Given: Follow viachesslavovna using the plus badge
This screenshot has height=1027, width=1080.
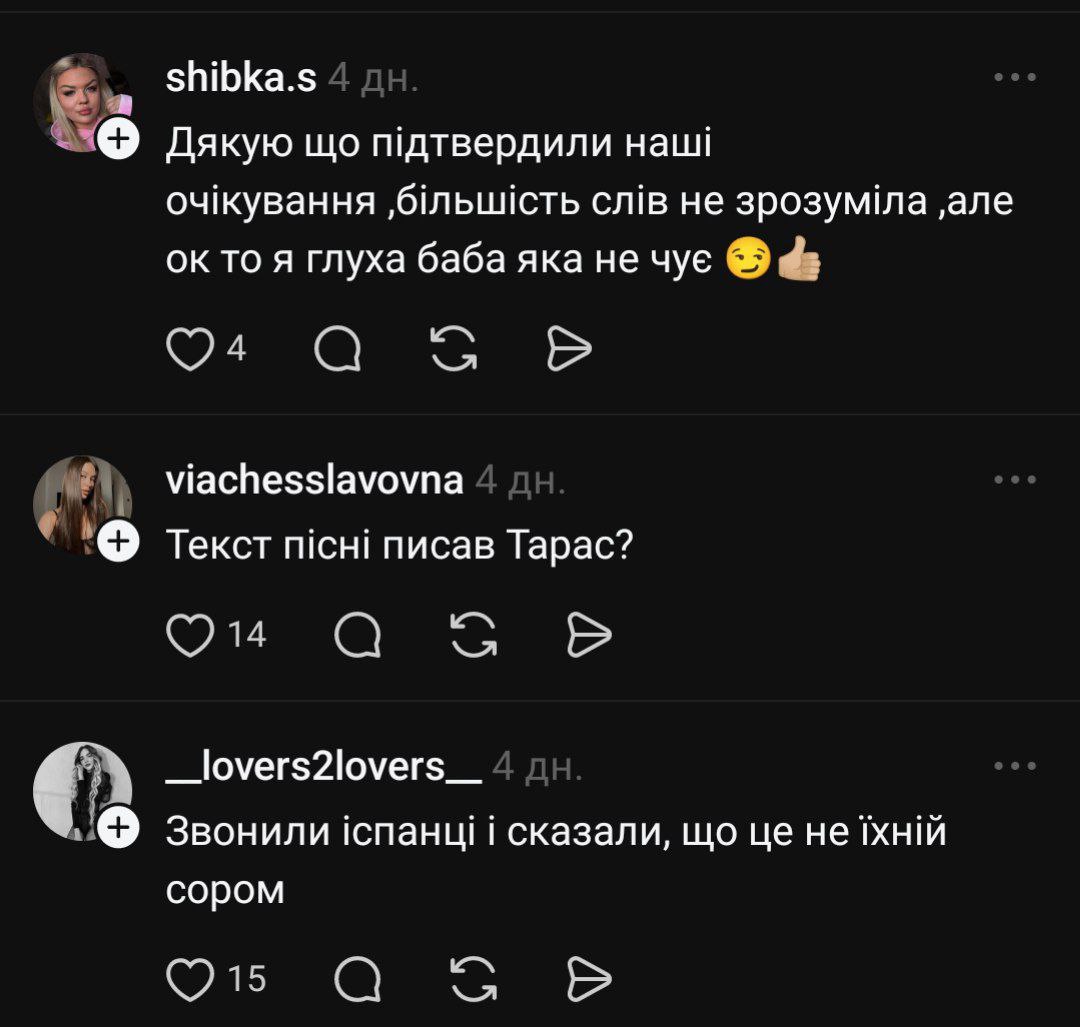Looking at the screenshot, I should pyautogui.click(x=118, y=541).
